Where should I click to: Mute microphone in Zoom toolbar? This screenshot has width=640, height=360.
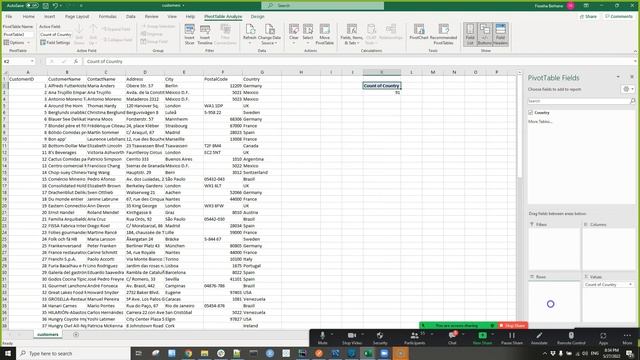pos(322,338)
